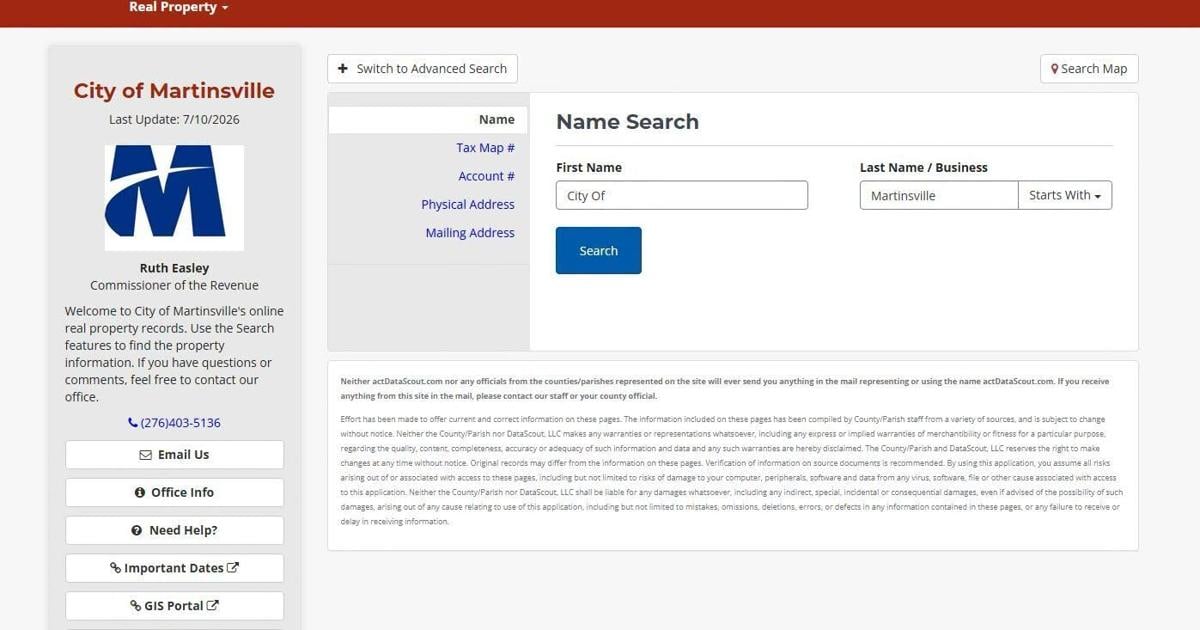The image size is (1200, 630).
Task: Click the Email Us button
Action: (x=174, y=455)
